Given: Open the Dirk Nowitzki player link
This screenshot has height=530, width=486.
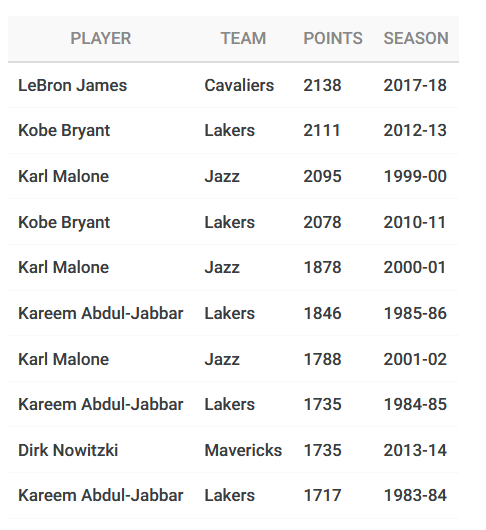Looking at the screenshot, I should pos(68,451).
